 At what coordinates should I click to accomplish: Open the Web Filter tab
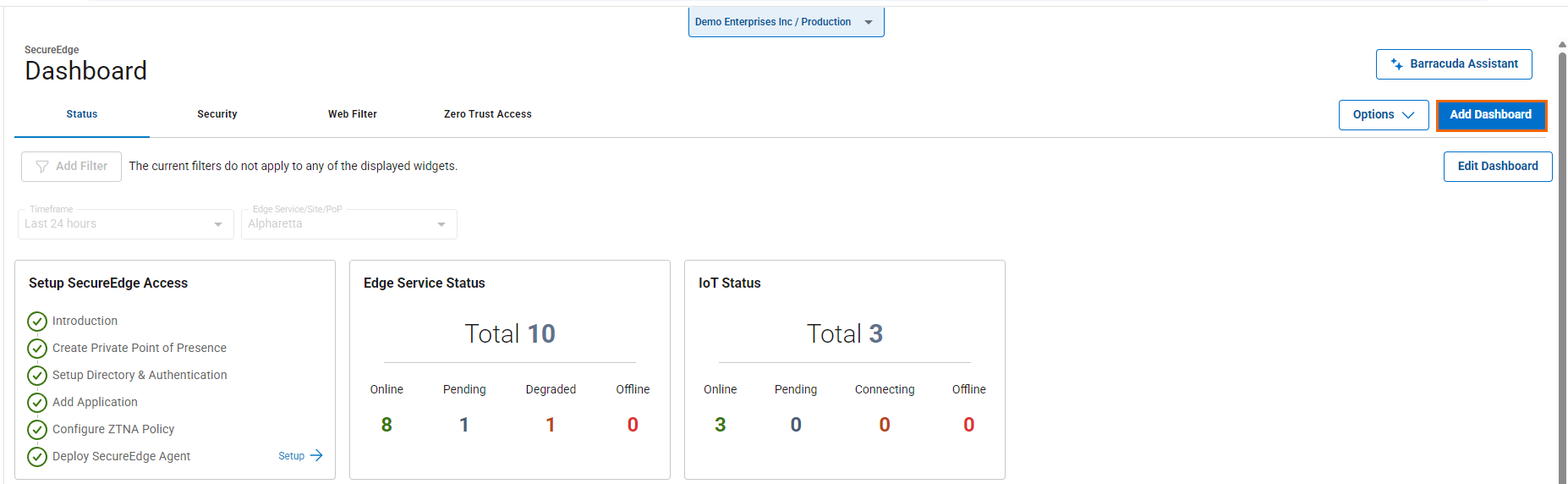point(353,114)
